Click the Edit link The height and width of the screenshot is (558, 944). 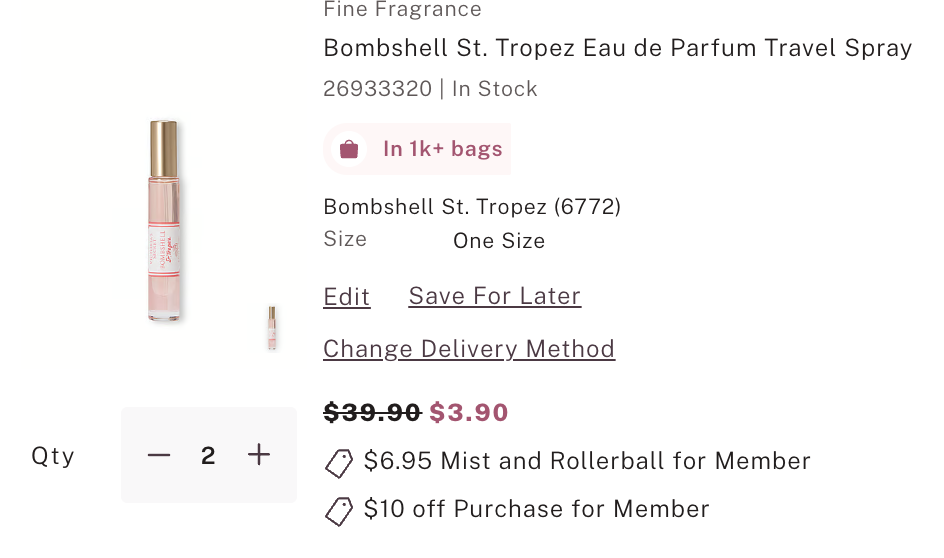tap(347, 297)
